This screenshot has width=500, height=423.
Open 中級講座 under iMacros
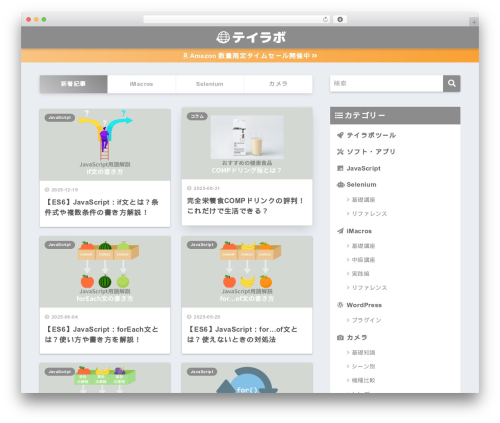(363, 260)
